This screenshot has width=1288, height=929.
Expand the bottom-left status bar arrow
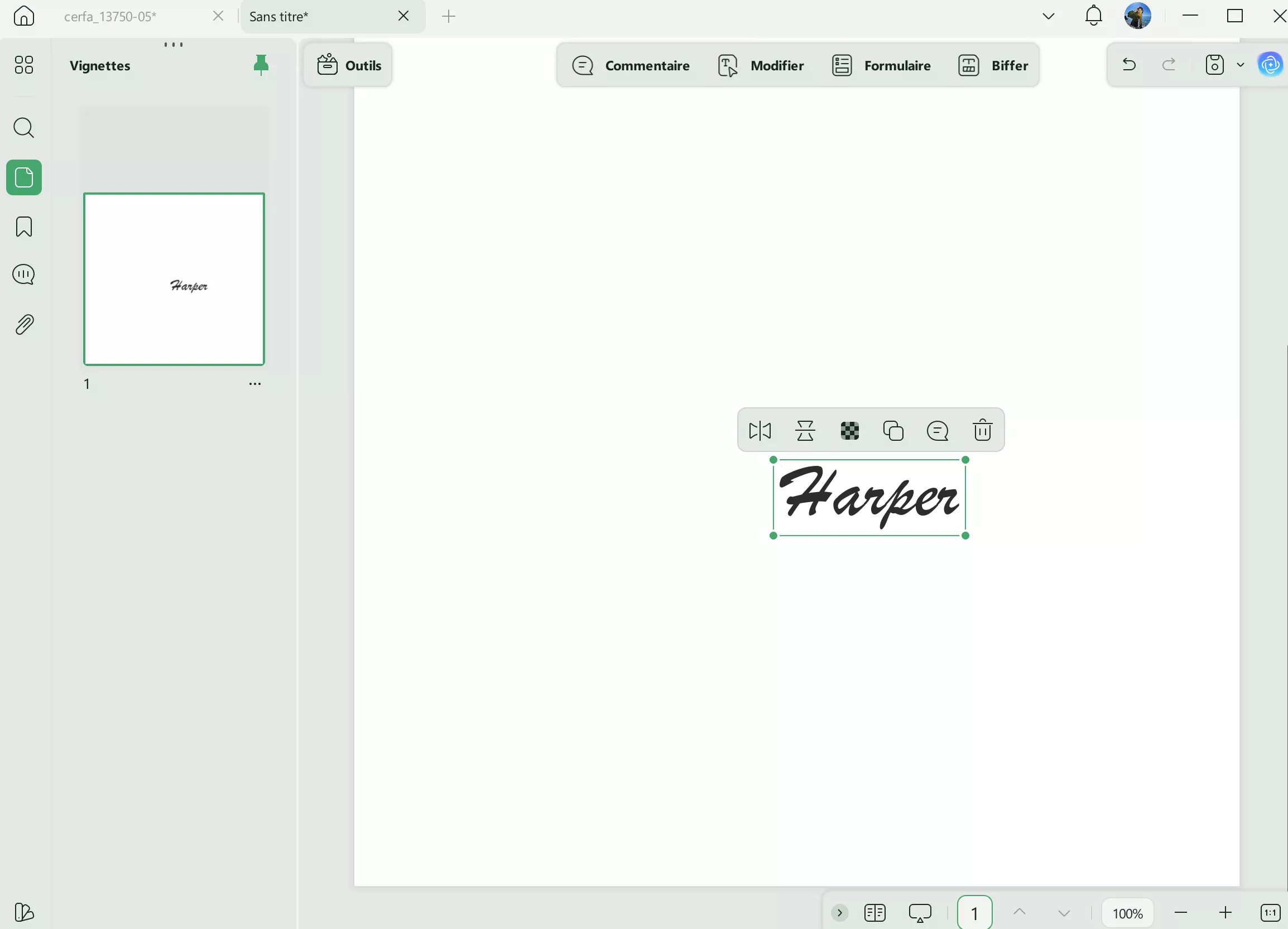point(840,912)
